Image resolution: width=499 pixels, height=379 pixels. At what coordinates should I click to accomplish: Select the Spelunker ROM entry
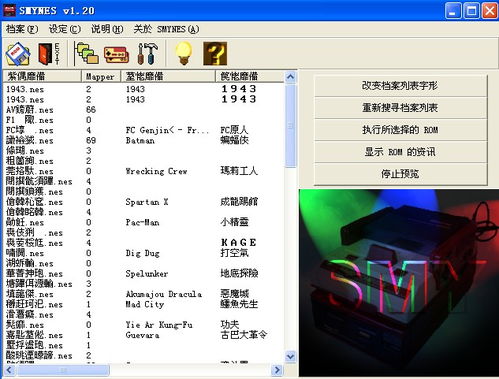coord(143,274)
